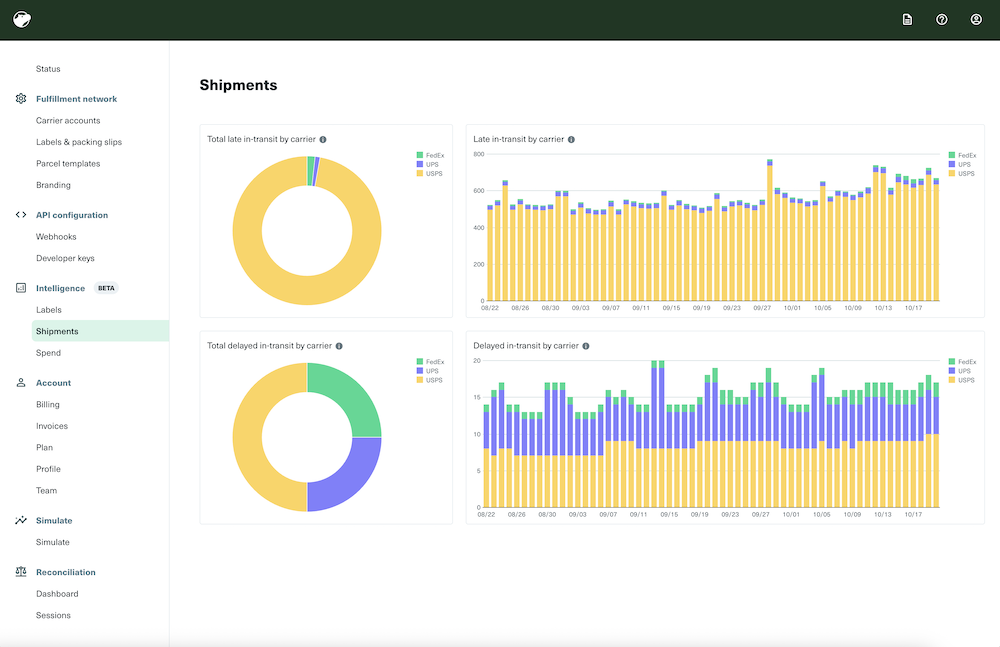Open Simulate sub-item below Simulate heading
Viewport: 1000px width, 647px height.
pyautogui.click(x=52, y=542)
